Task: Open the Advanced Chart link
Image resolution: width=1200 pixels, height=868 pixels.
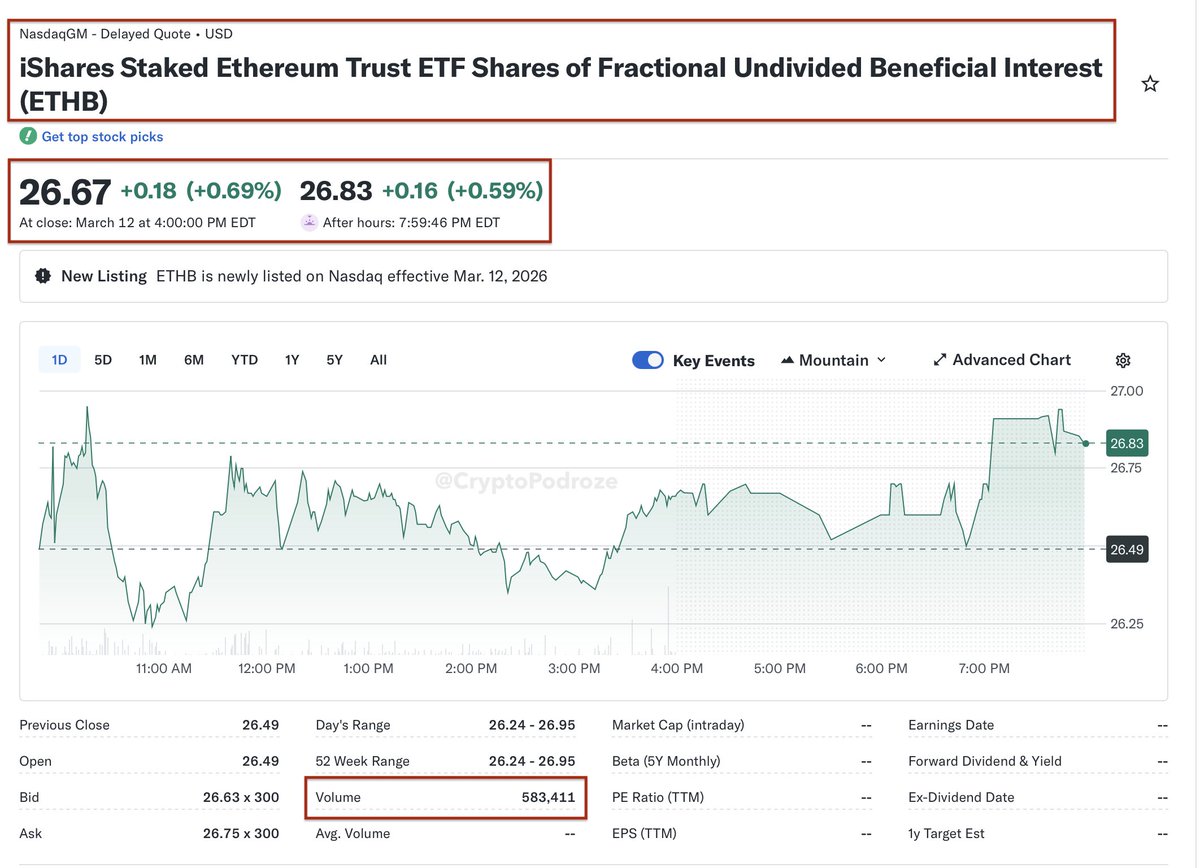Action: click(1002, 360)
